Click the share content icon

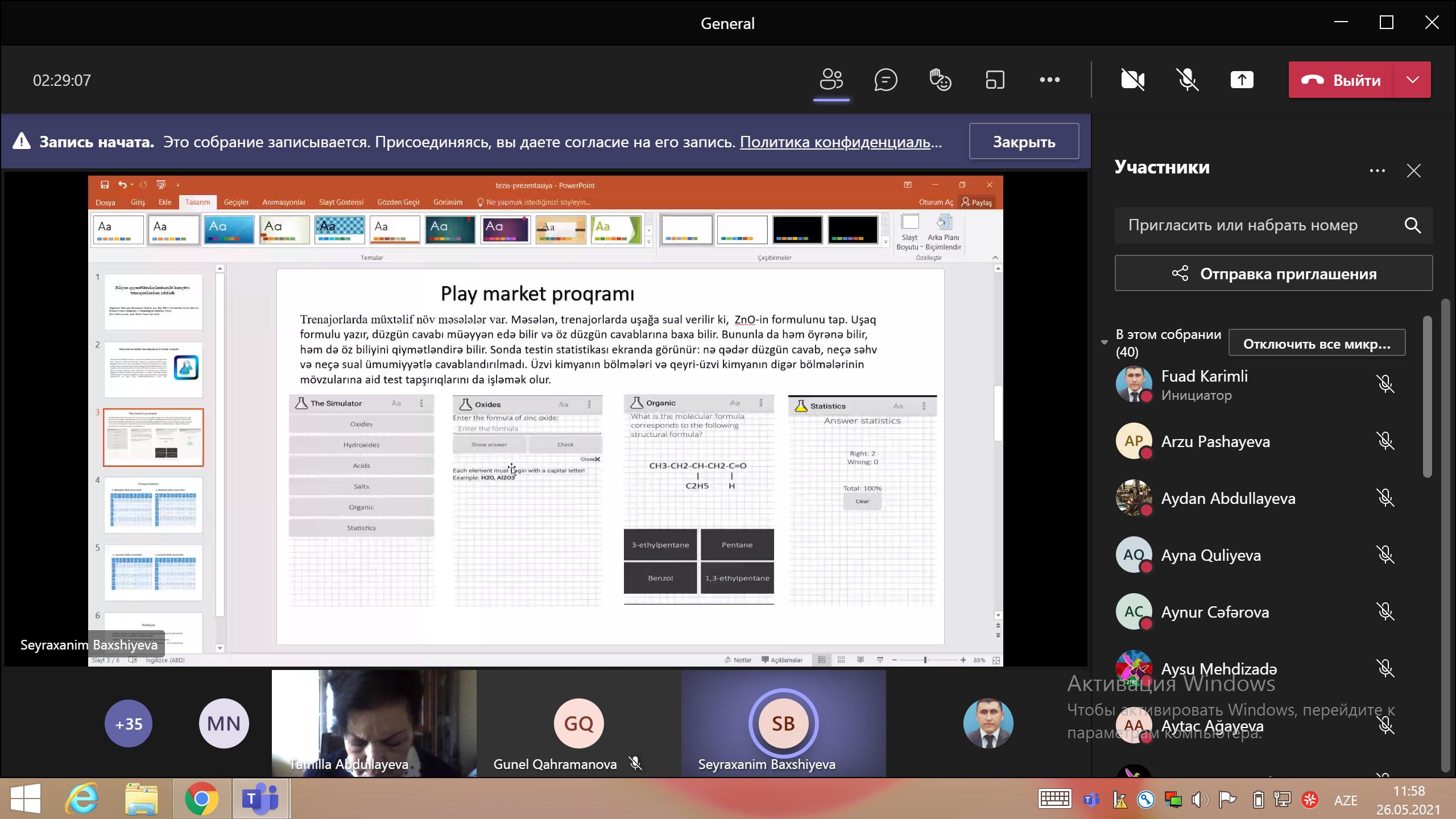point(1242,80)
